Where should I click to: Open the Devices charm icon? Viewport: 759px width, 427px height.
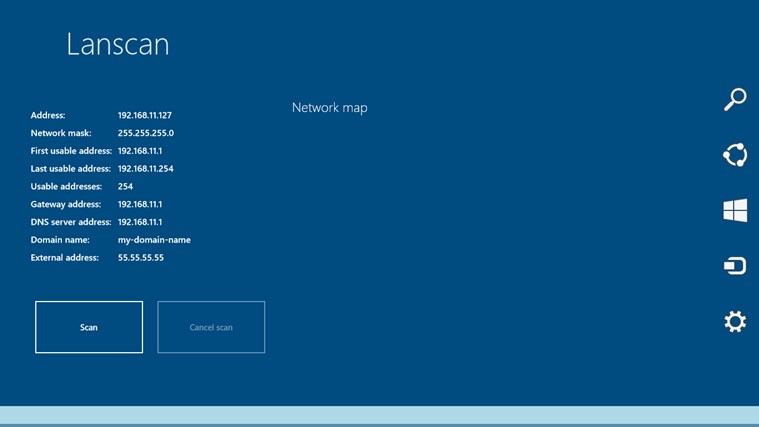[x=735, y=266]
